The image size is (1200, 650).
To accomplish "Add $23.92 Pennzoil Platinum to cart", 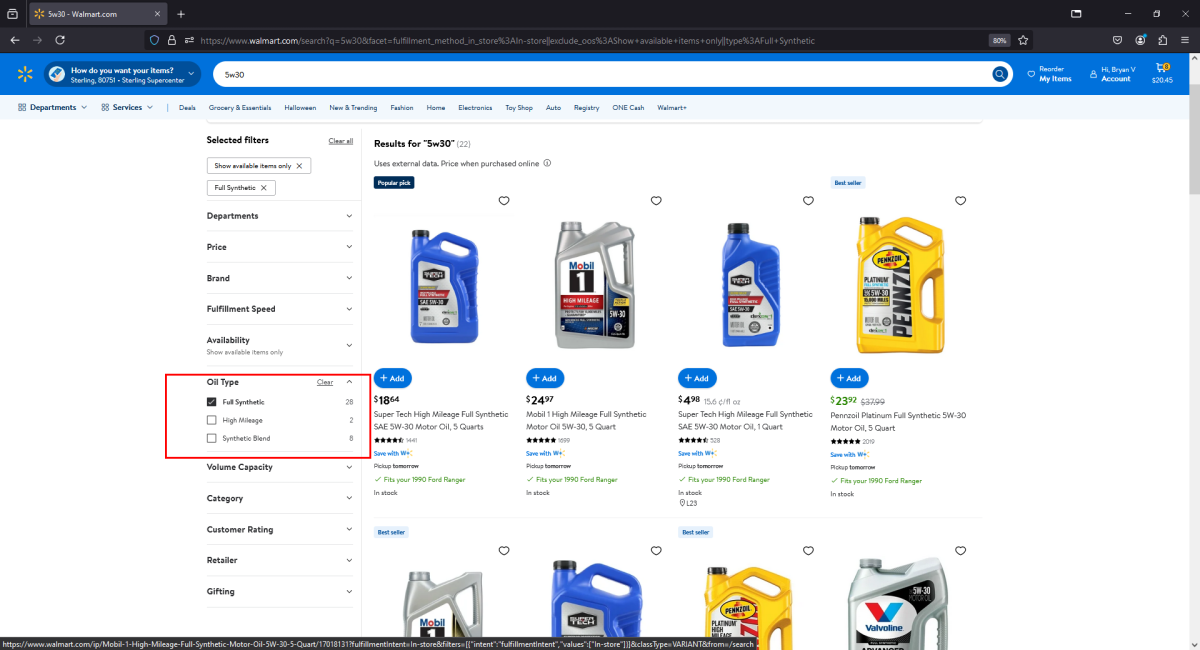I will tap(849, 378).
